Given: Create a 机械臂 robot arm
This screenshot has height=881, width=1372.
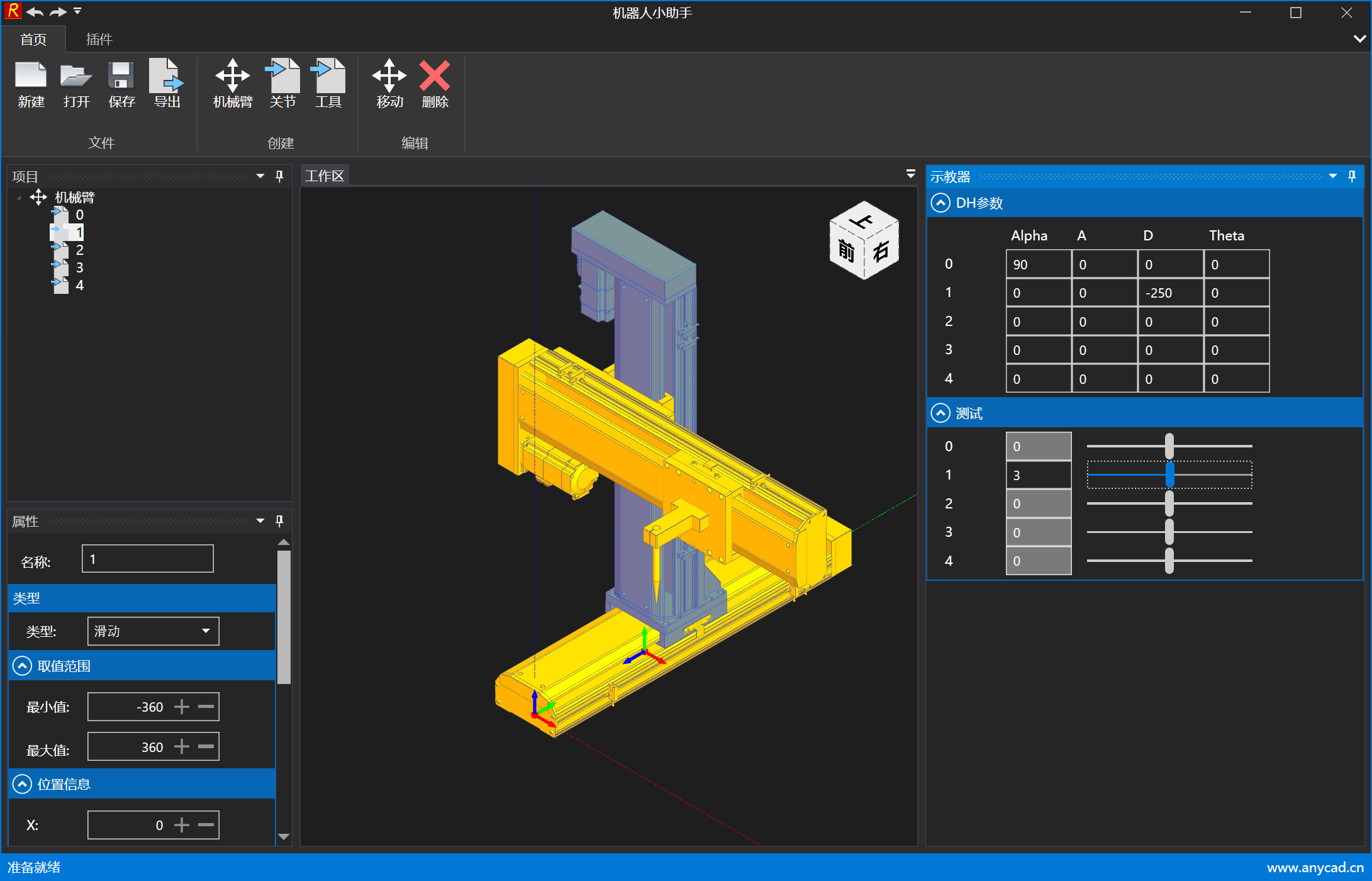Looking at the screenshot, I should click(x=232, y=76).
